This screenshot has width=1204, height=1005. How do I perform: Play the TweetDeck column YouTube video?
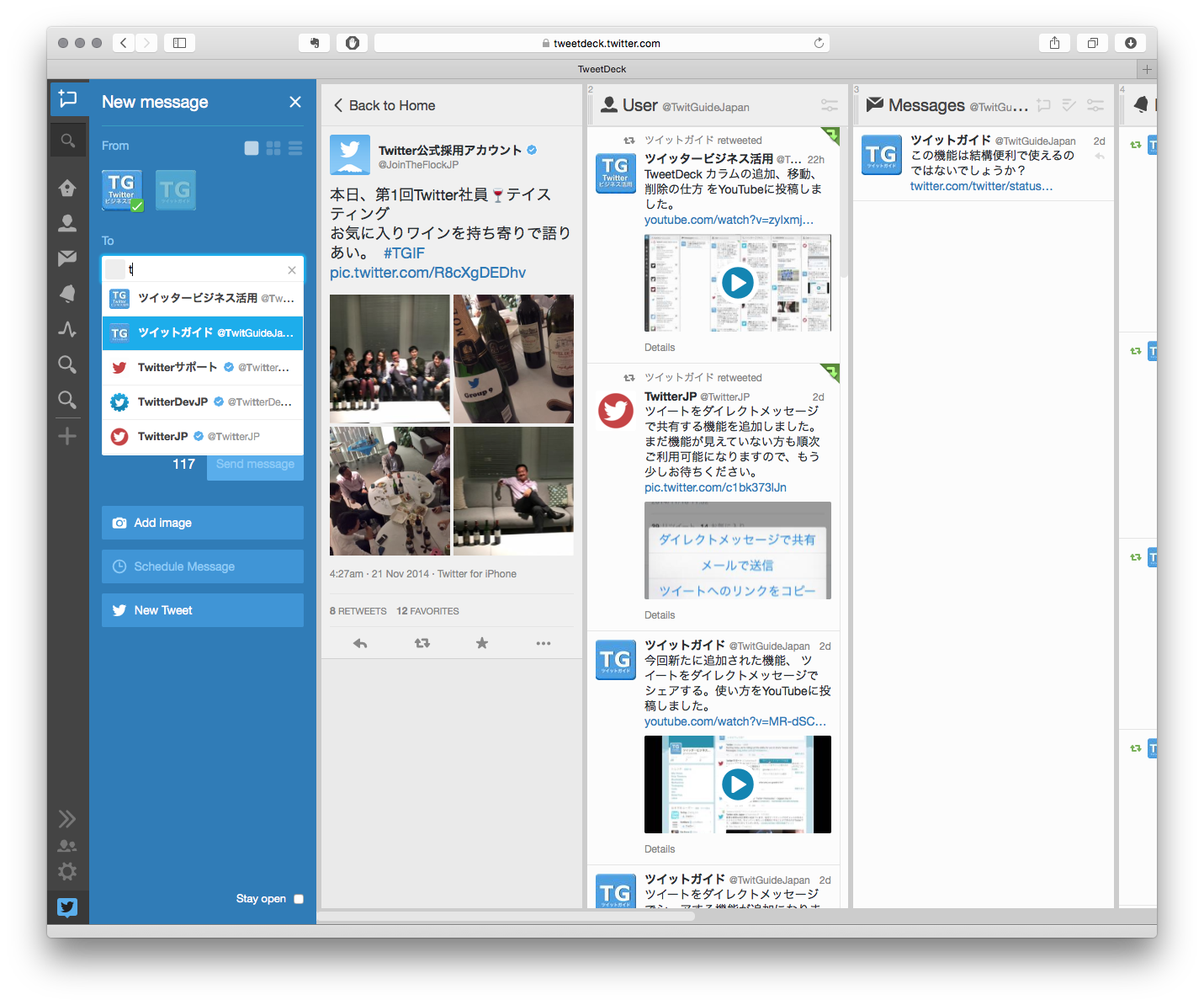pos(738,283)
